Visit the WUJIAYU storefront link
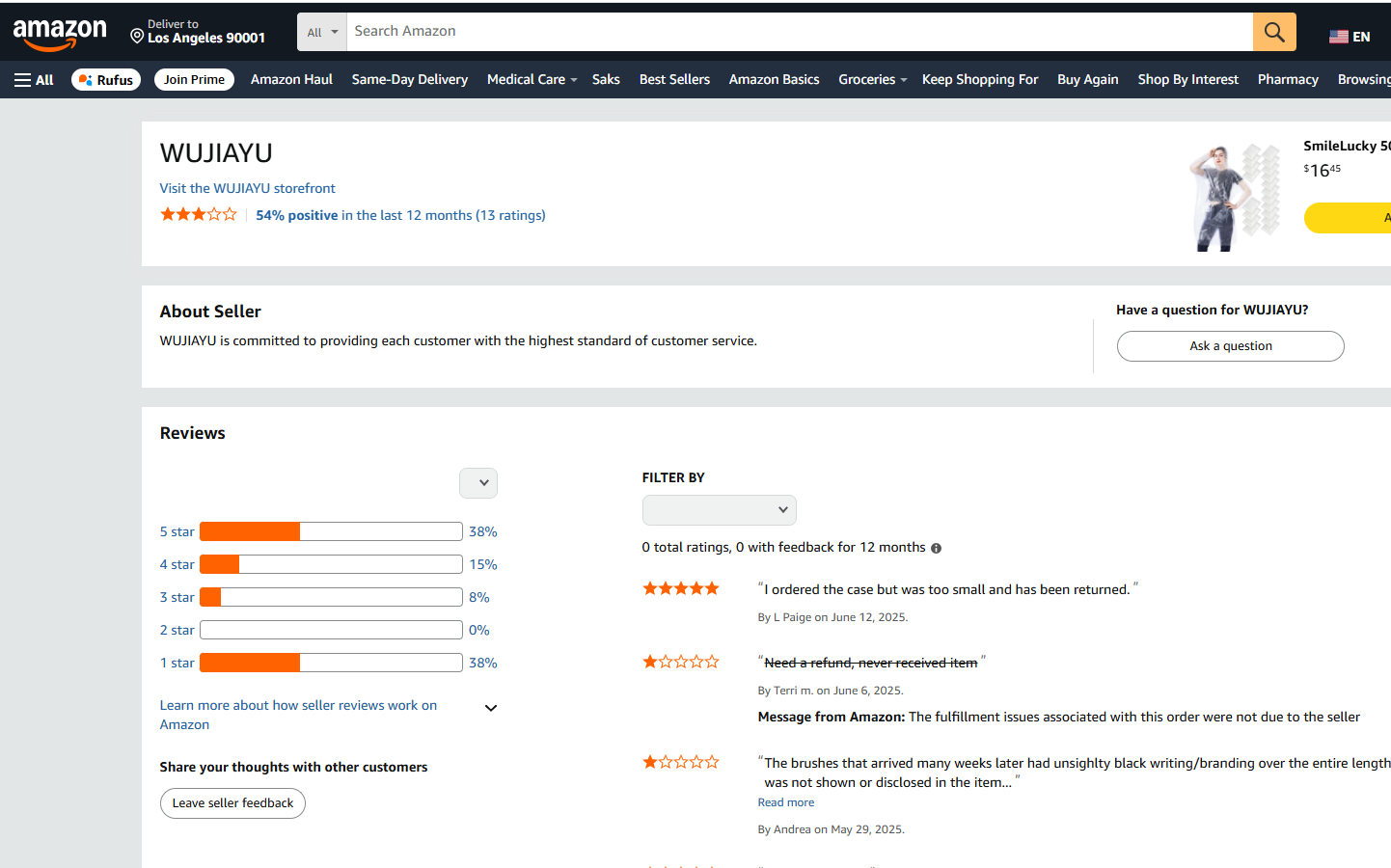 coord(248,188)
